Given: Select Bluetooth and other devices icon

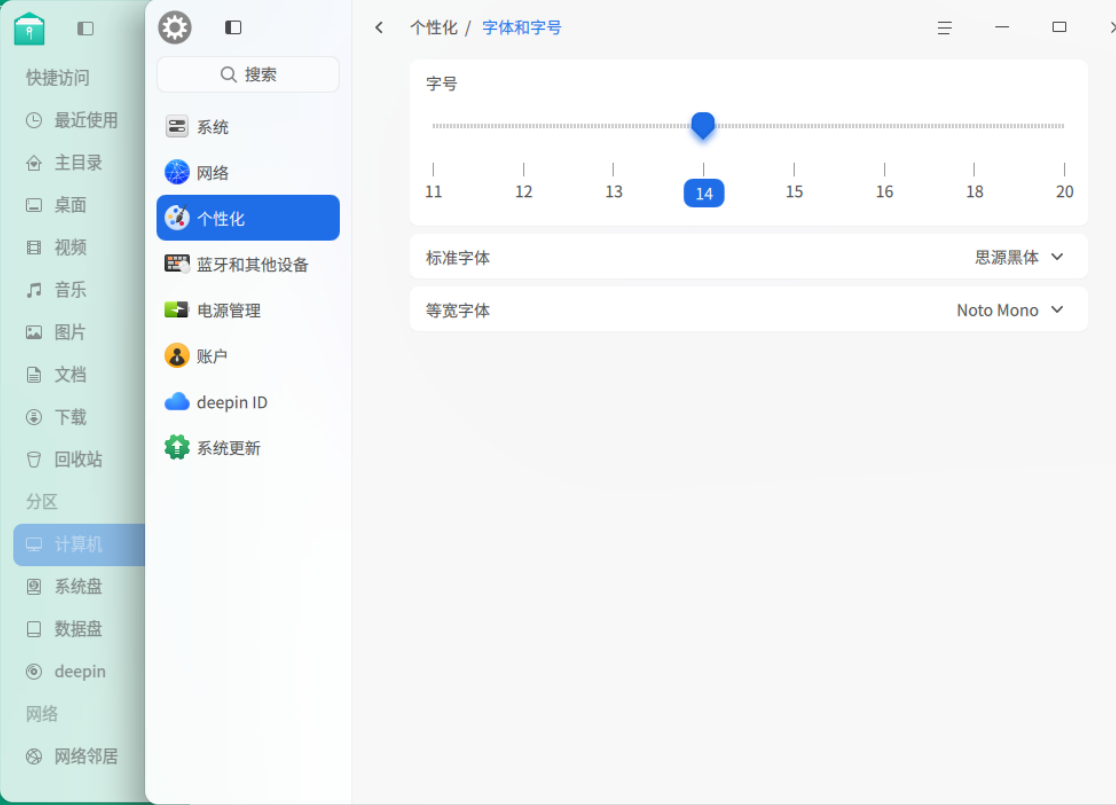Looking at the screenshot, I should coord(177,264).
